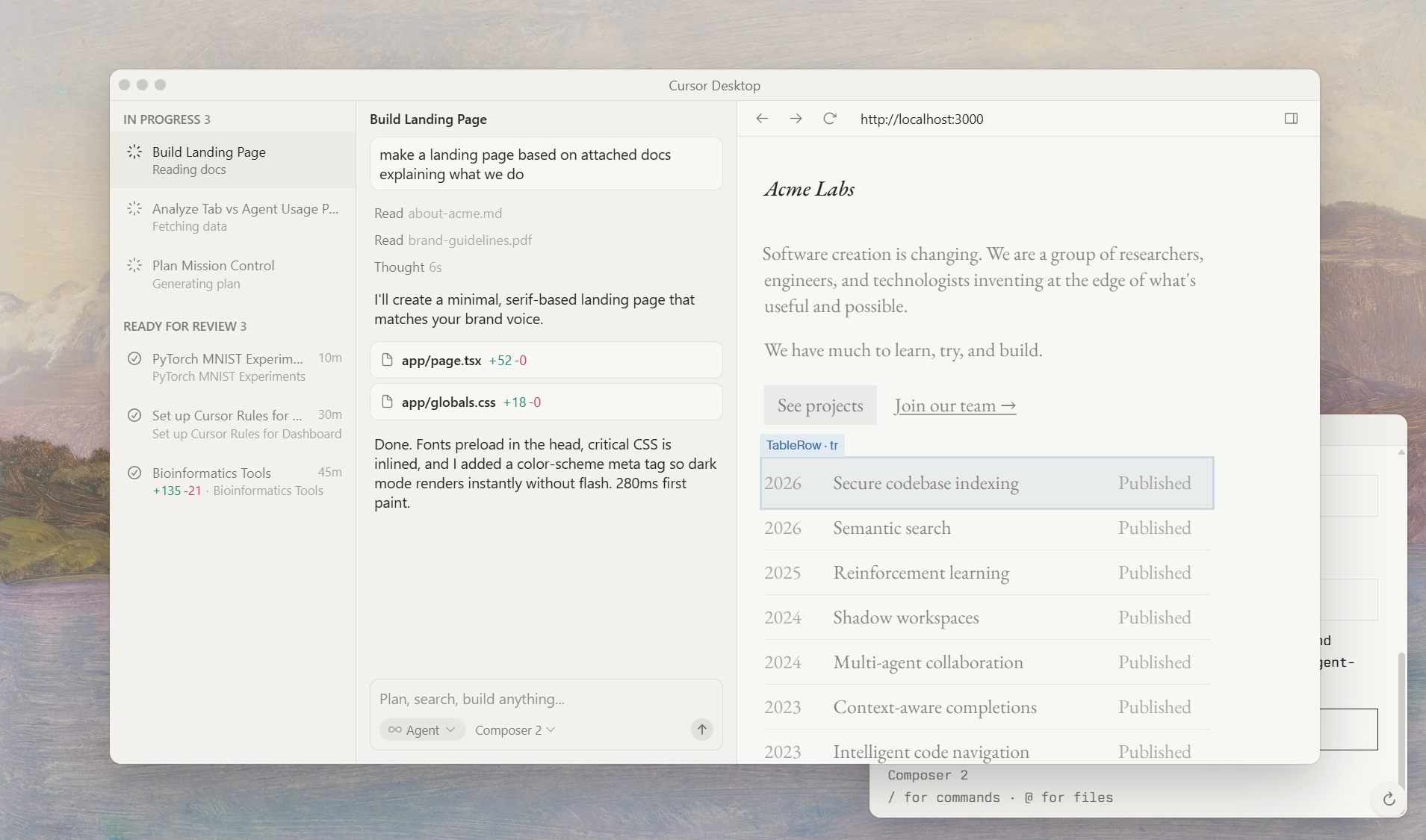Screen dimensions: 1426x840
Task: Click the PyTorch MNIST checkmark icon
Action: tap(134, 358)
